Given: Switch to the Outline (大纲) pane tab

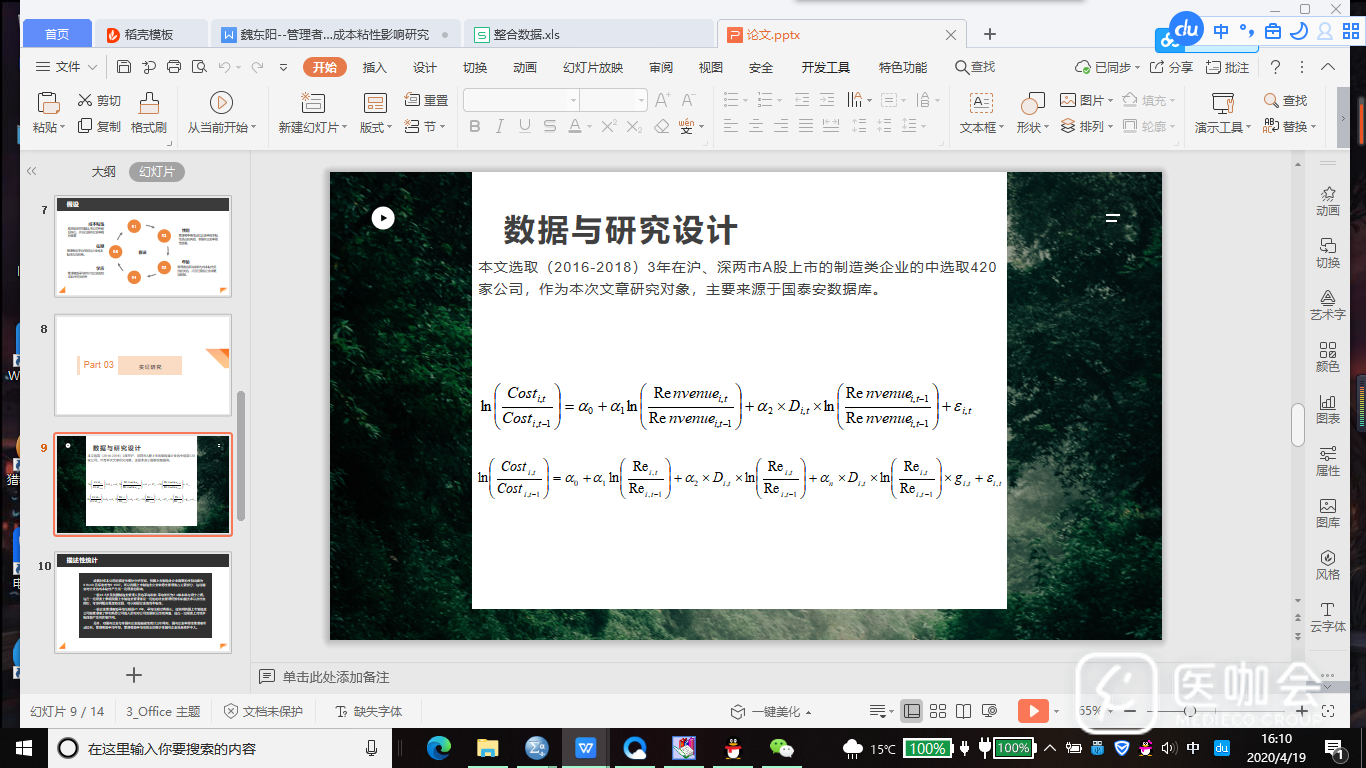Looking at the screenshot, I should [x=104, y=172].
